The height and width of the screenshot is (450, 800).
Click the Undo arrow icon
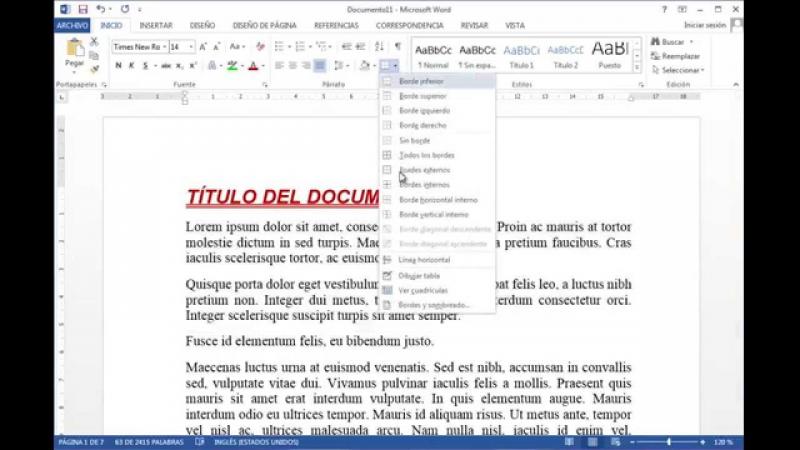[x=100, y=9]
